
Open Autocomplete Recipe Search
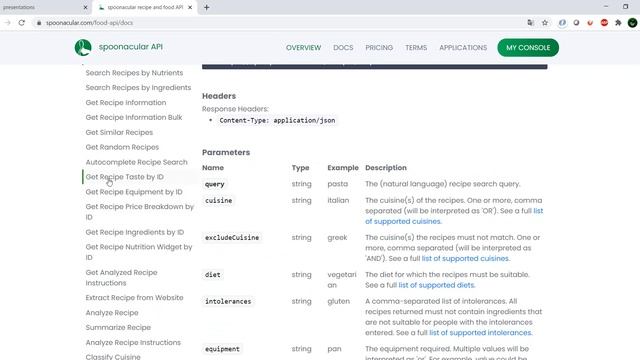(x=137, y=162)
